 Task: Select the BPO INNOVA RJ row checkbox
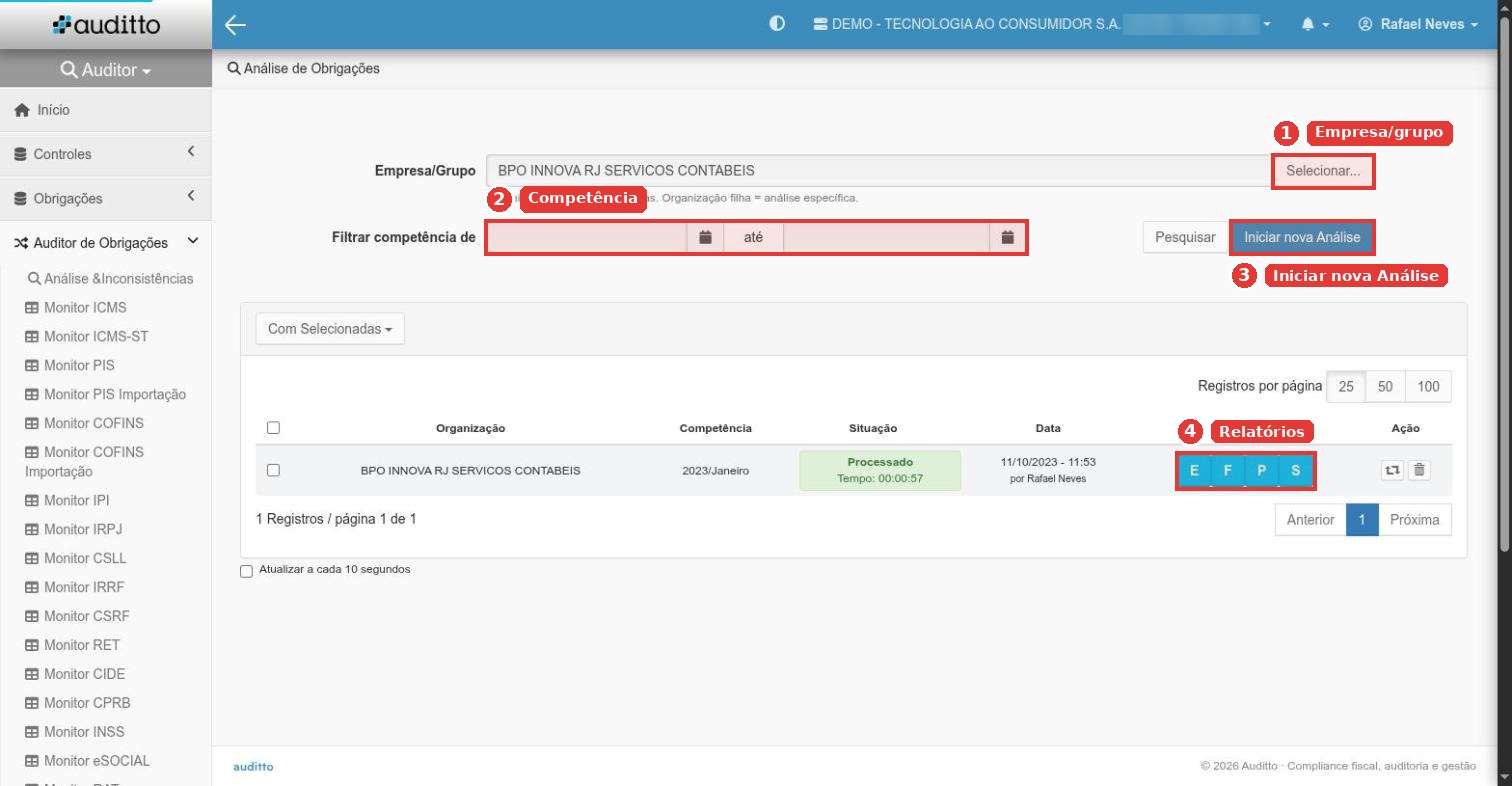pos(273,470)
